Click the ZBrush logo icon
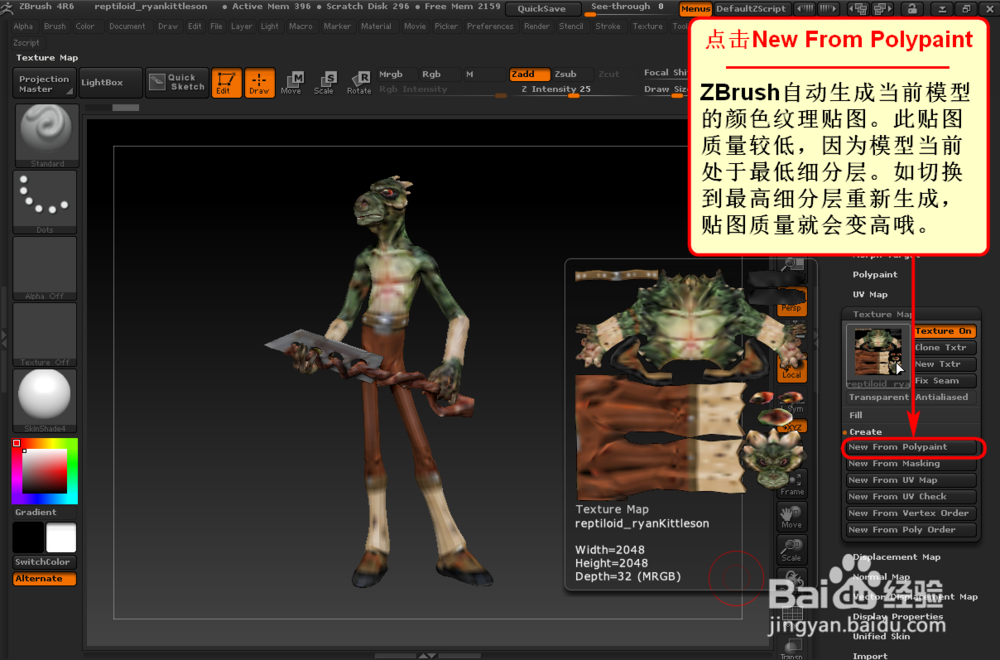The height and width of the screenshot is (660, 1000). click(x=8, y=7)
